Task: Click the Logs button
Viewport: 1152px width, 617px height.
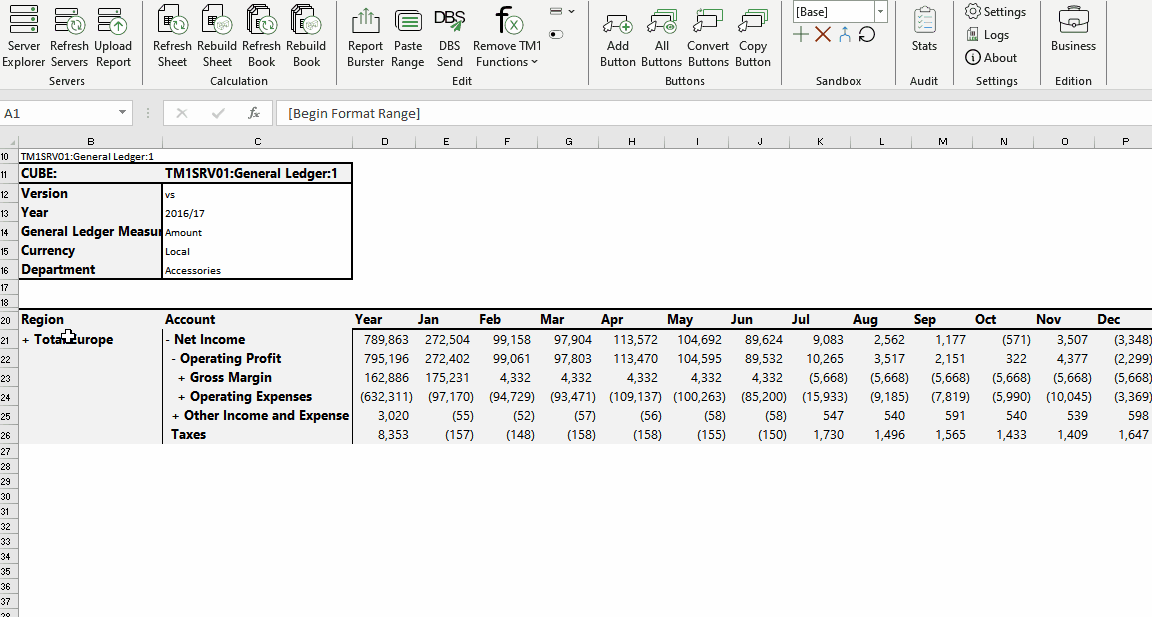Action: (x=987, y=35)
